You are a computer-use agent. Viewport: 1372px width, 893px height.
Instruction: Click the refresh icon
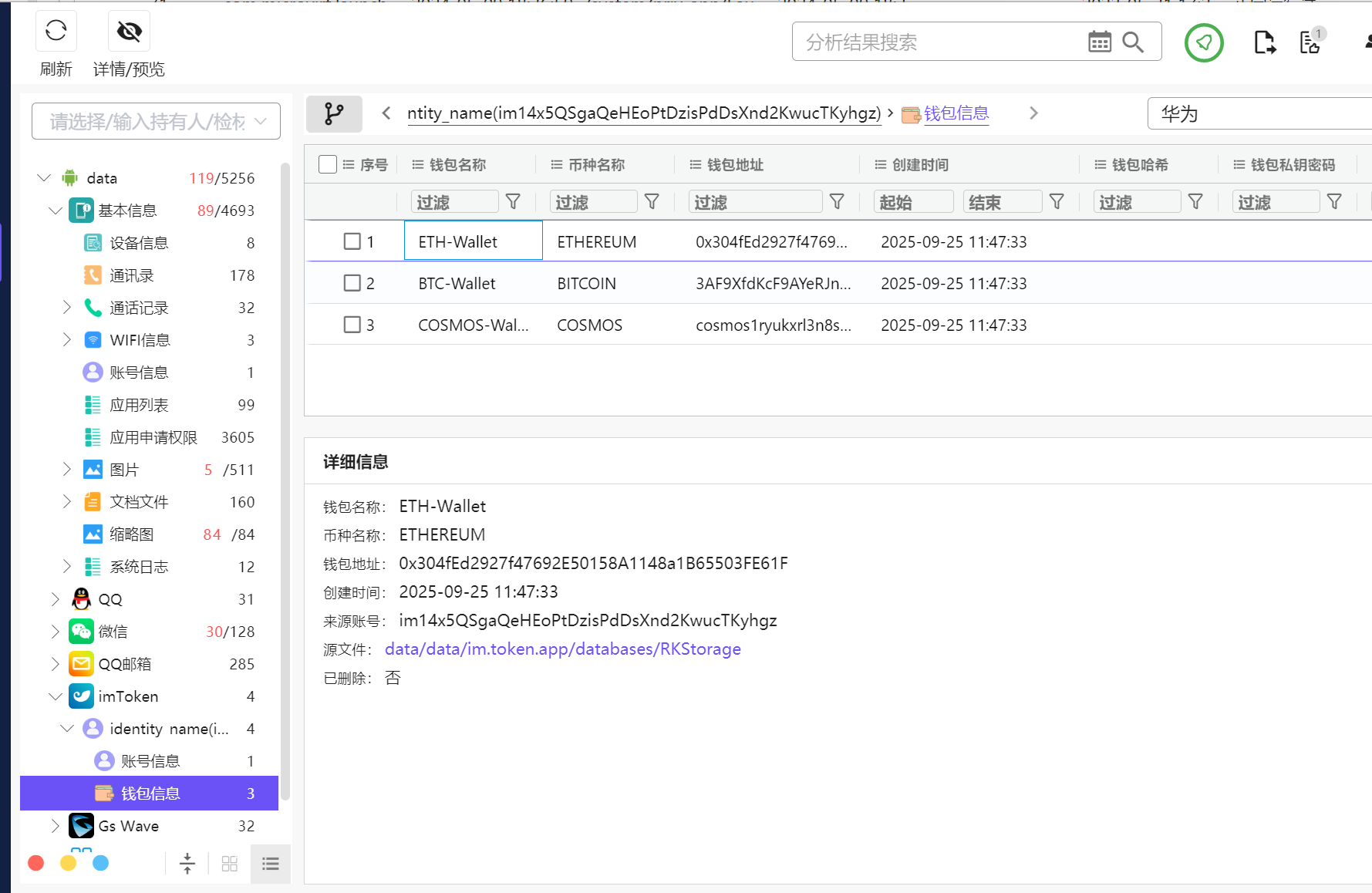click(56, 31)
